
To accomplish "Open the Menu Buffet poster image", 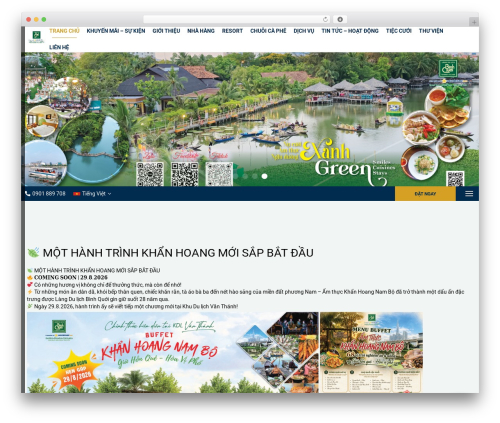I will pos(371,352).
